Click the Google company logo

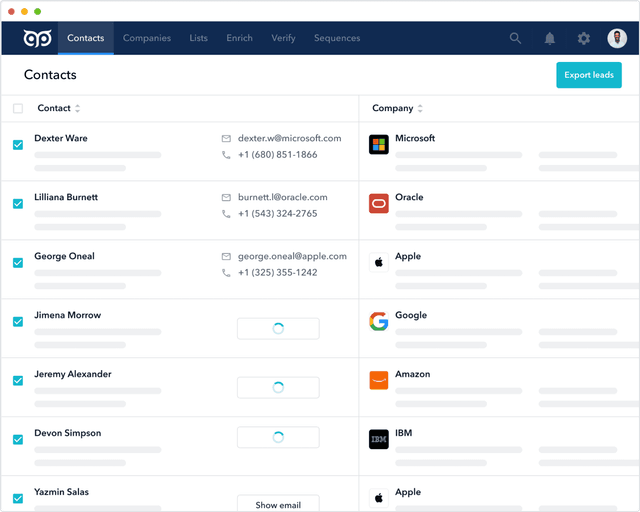[x=378, y=321]
